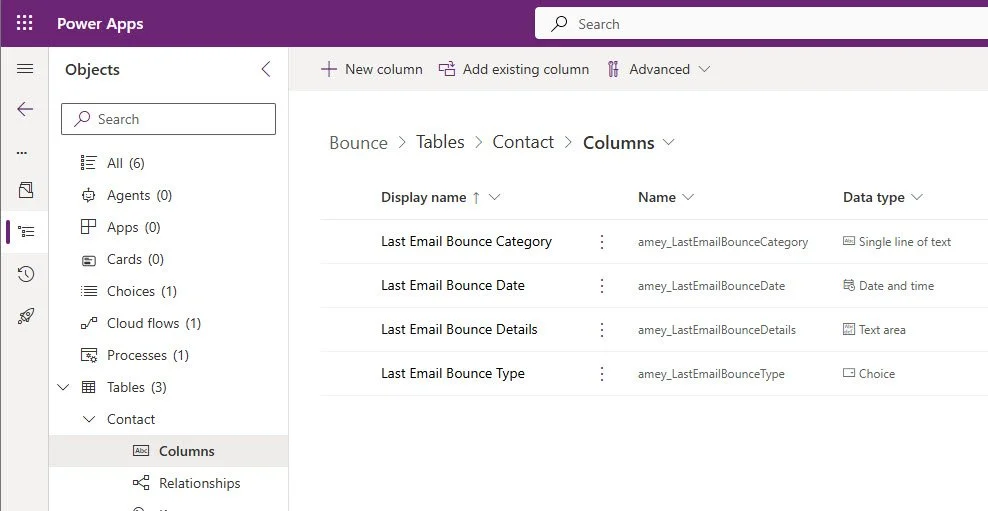
Task: Click Contact breadcrumb link
Action: click(523, 142)
